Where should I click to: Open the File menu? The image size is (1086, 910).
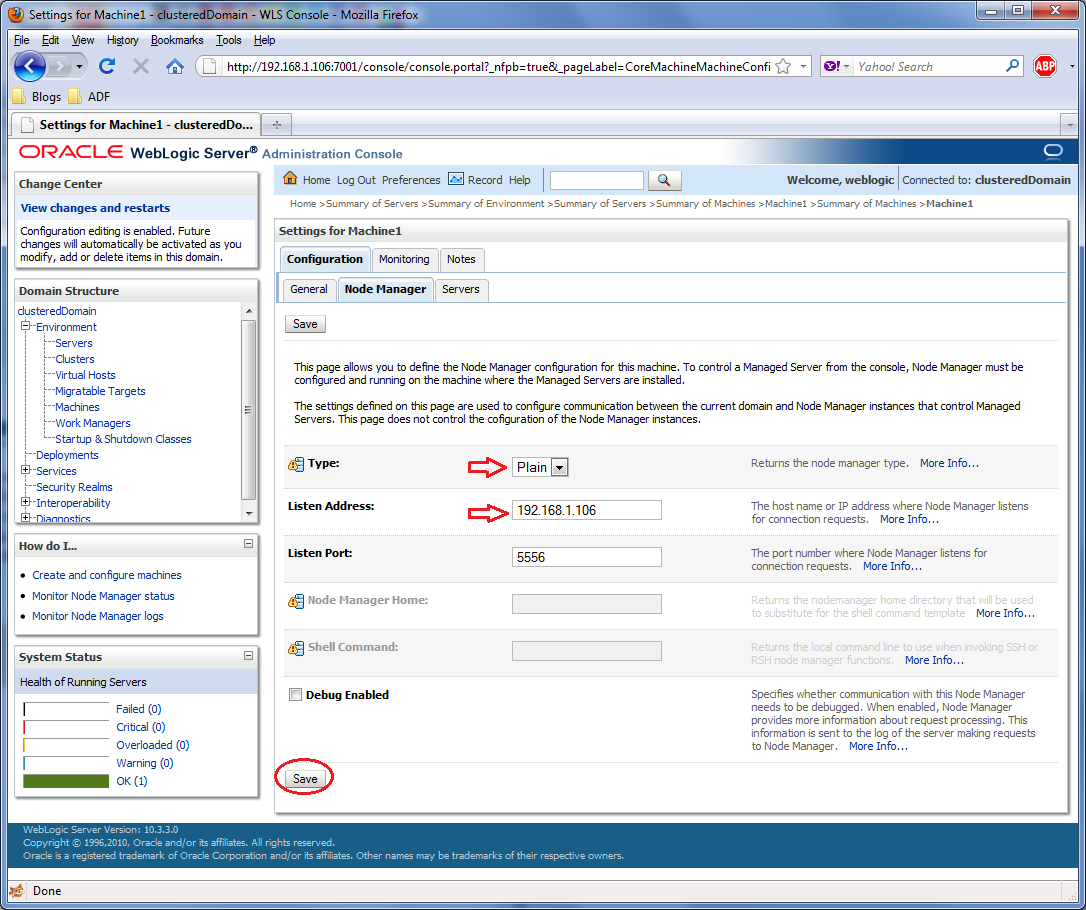[21, 40]
